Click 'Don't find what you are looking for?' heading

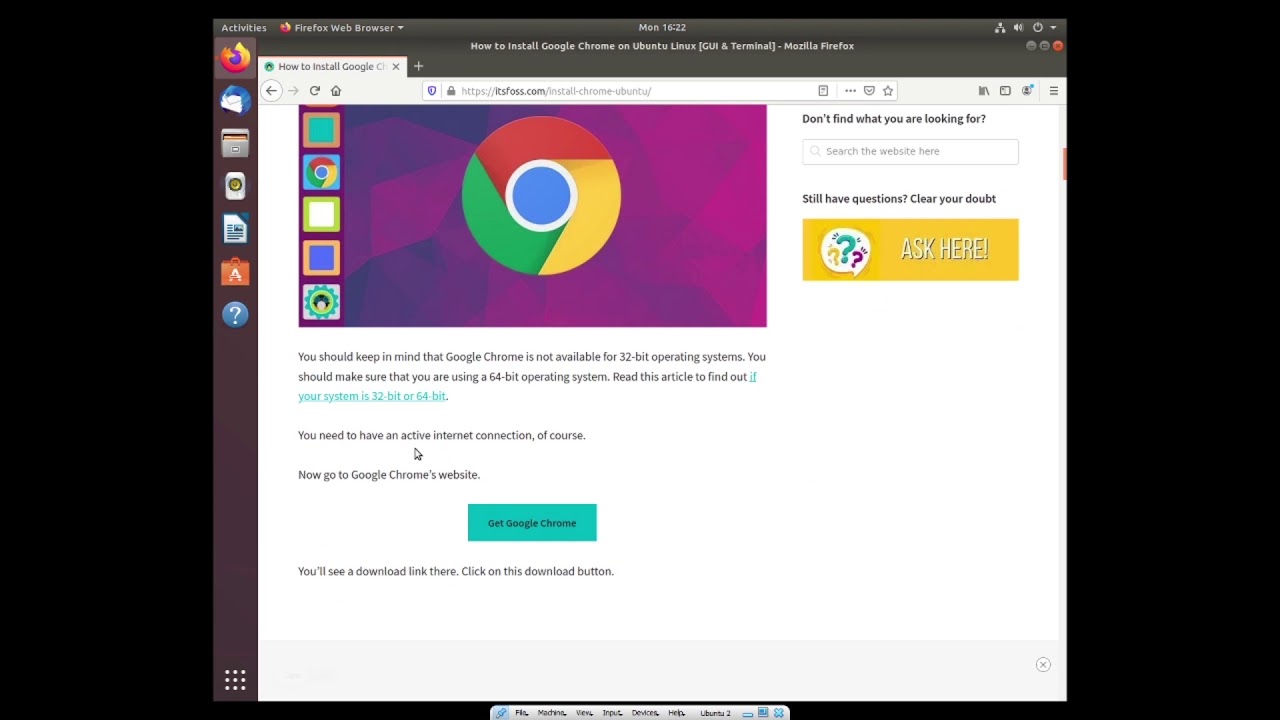[x=894, y=119]
